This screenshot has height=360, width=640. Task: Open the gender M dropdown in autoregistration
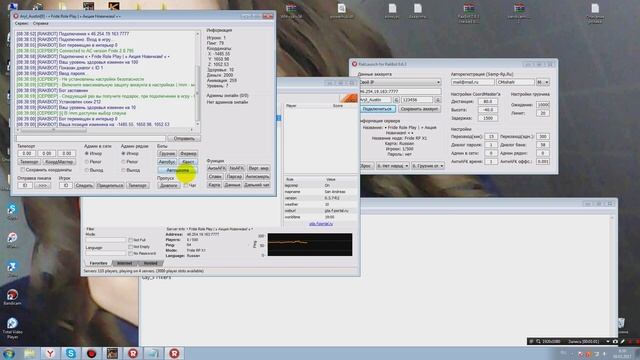[543, 82]
